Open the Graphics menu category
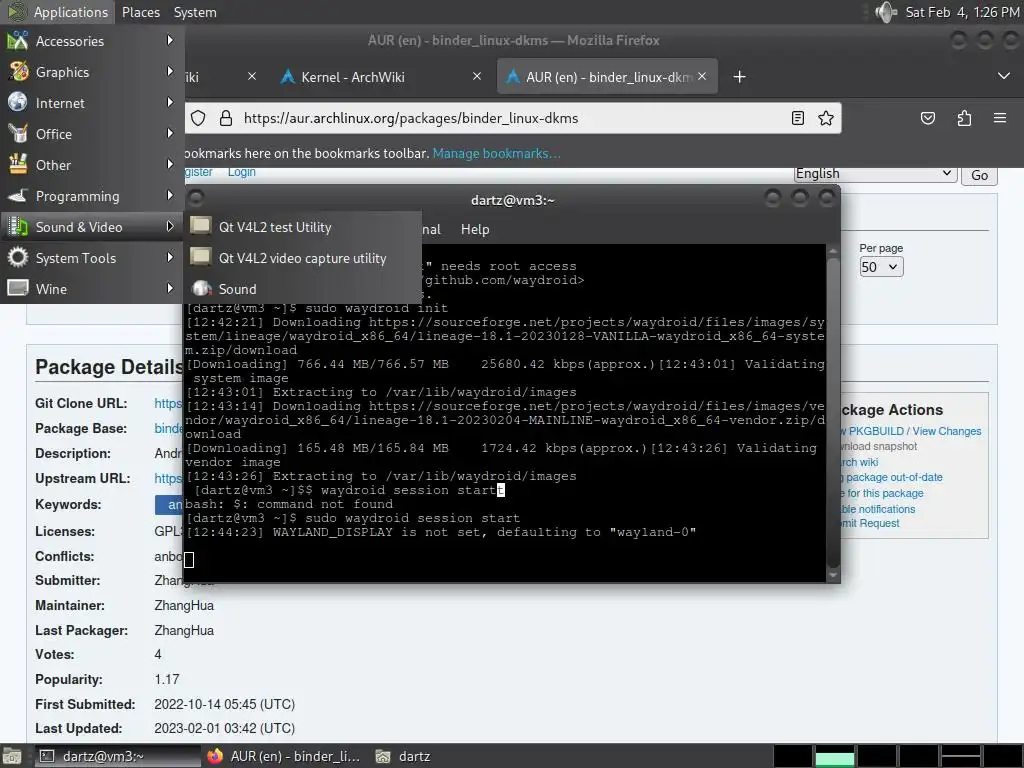Screen dimensions: 1024x768 click(91, 72)
